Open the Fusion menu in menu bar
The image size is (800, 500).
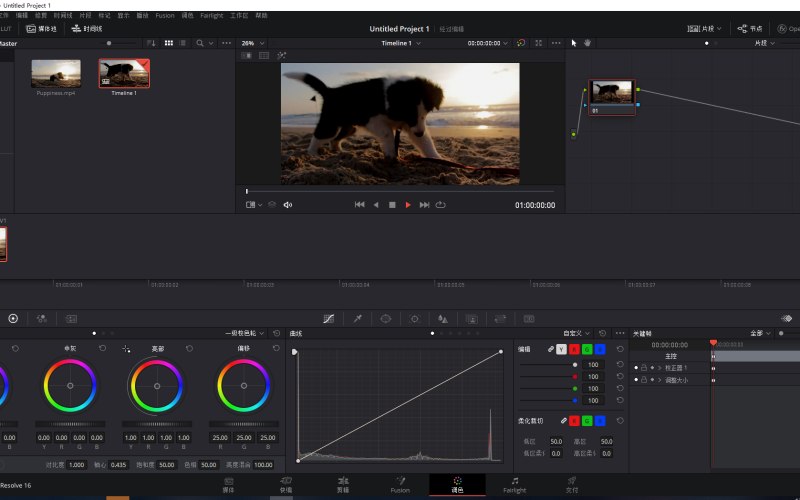click(165, 16)
